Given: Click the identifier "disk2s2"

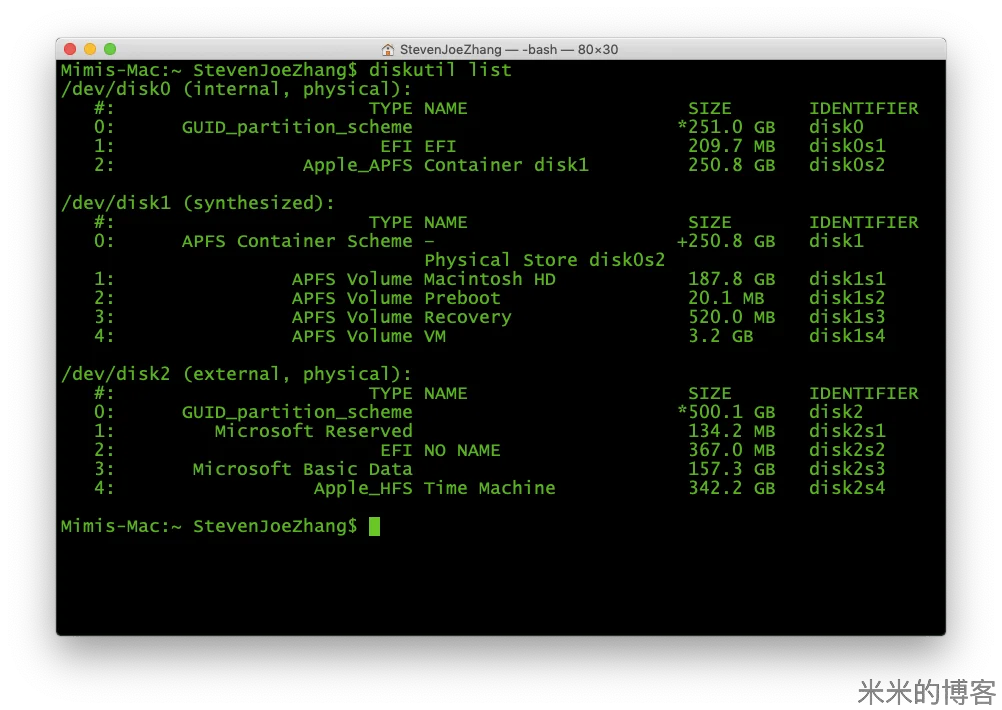Looking at the screenshot, I should (x=847, y=450).
